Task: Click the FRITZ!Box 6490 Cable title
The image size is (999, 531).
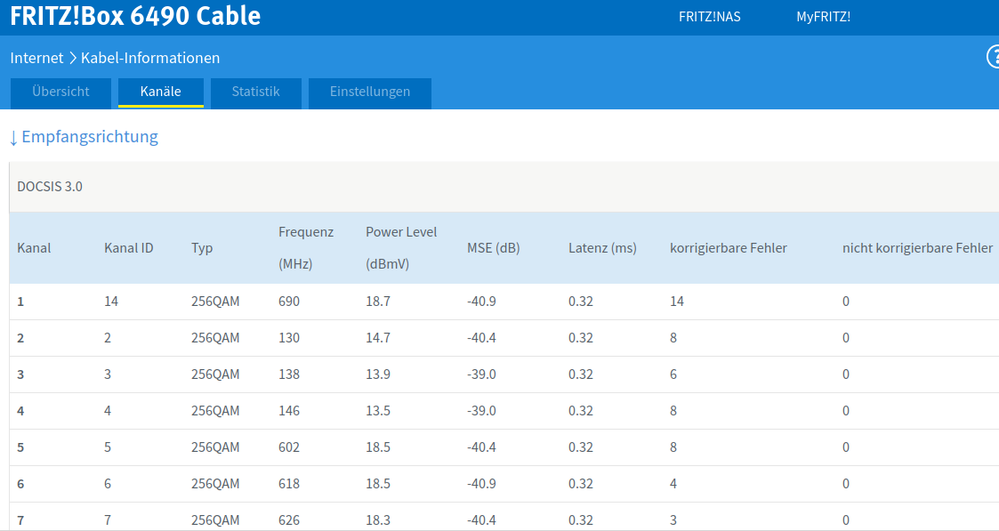Action: [135, 16]
